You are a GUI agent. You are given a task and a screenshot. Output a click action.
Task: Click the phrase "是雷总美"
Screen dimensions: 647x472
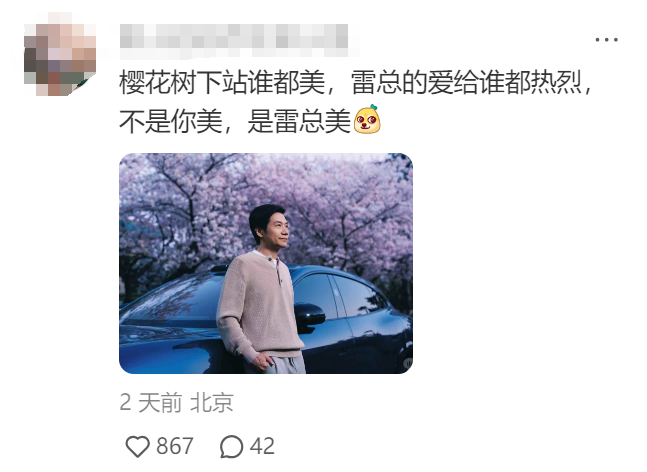click(x=299, y=121)
